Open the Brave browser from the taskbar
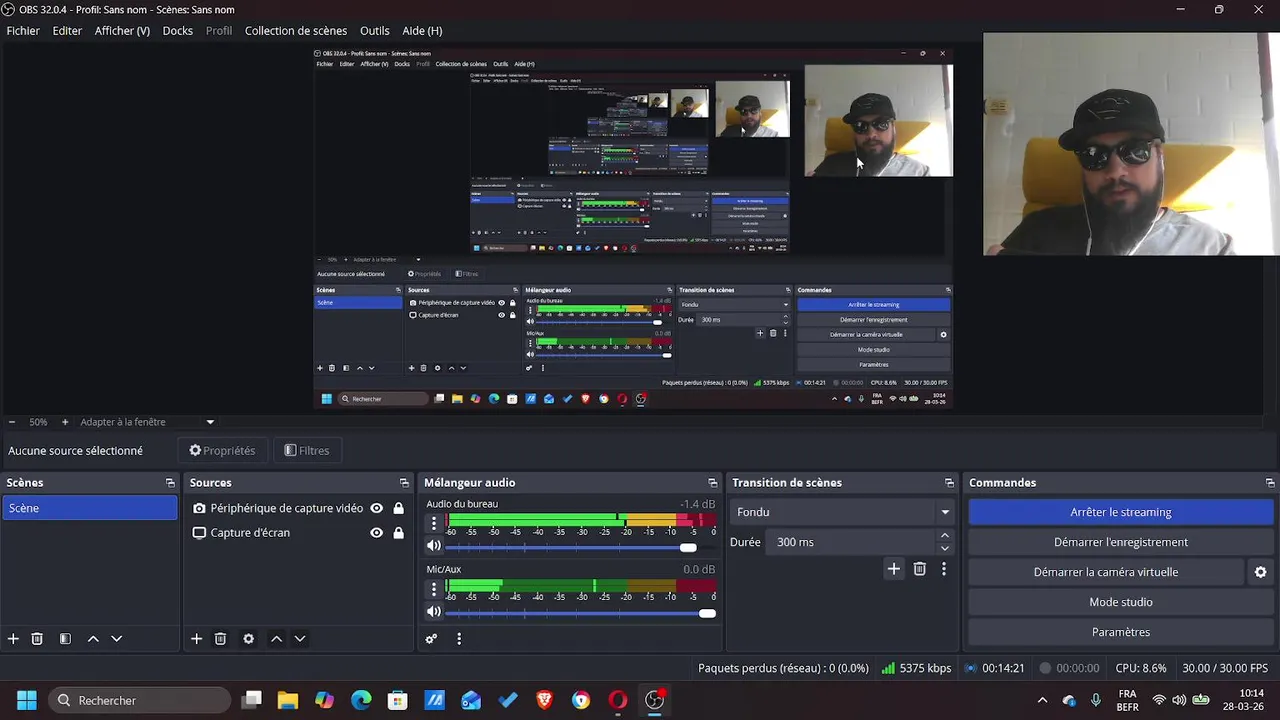This screenshot has width=1280, height=720. [x=544, y=700]
